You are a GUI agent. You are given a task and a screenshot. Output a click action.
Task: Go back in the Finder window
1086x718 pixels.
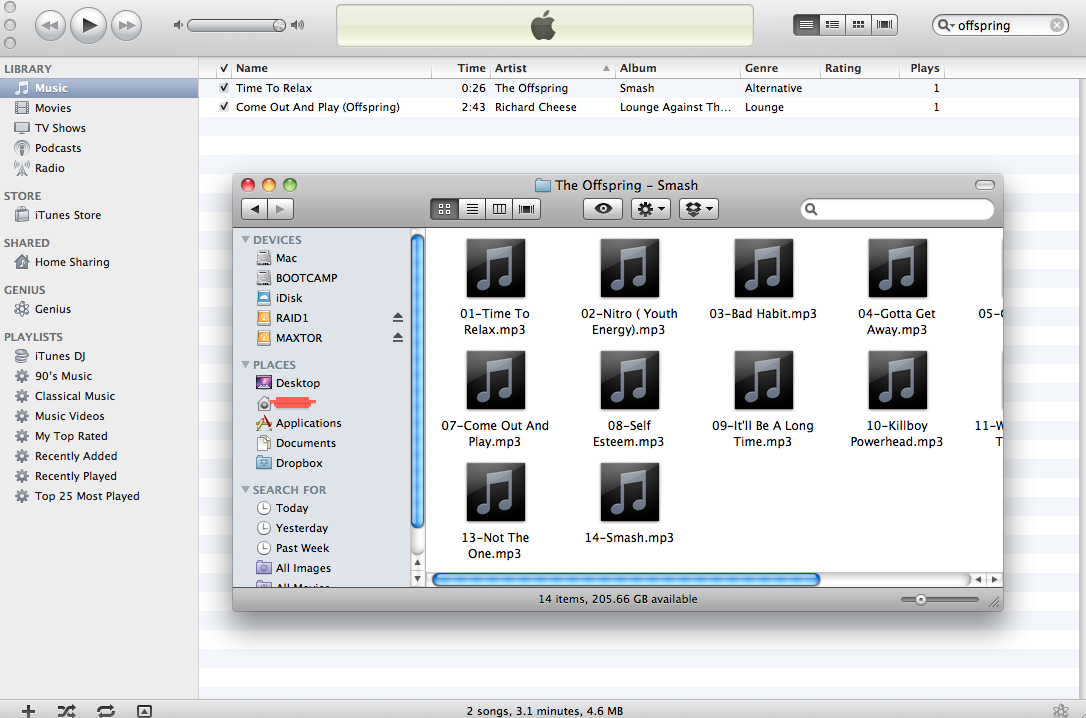254,209
